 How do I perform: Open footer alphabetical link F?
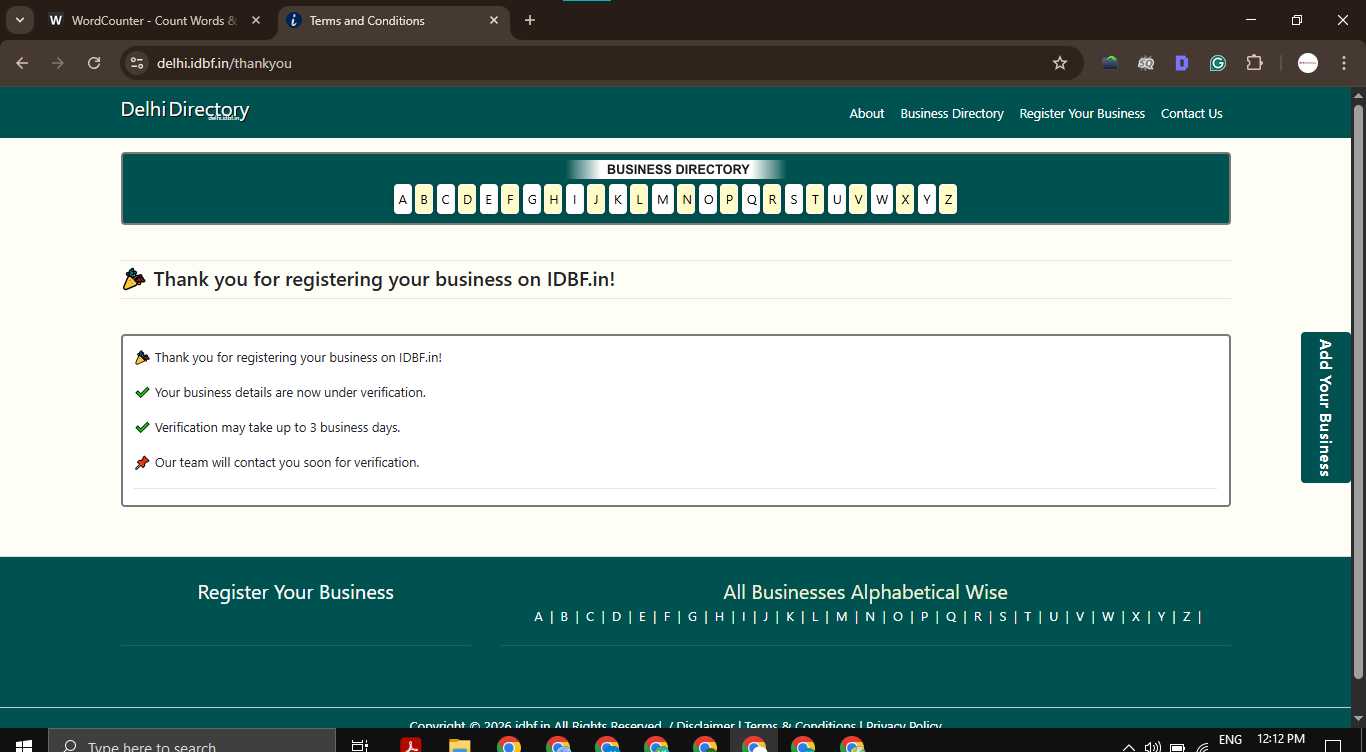tap(667, 617)
